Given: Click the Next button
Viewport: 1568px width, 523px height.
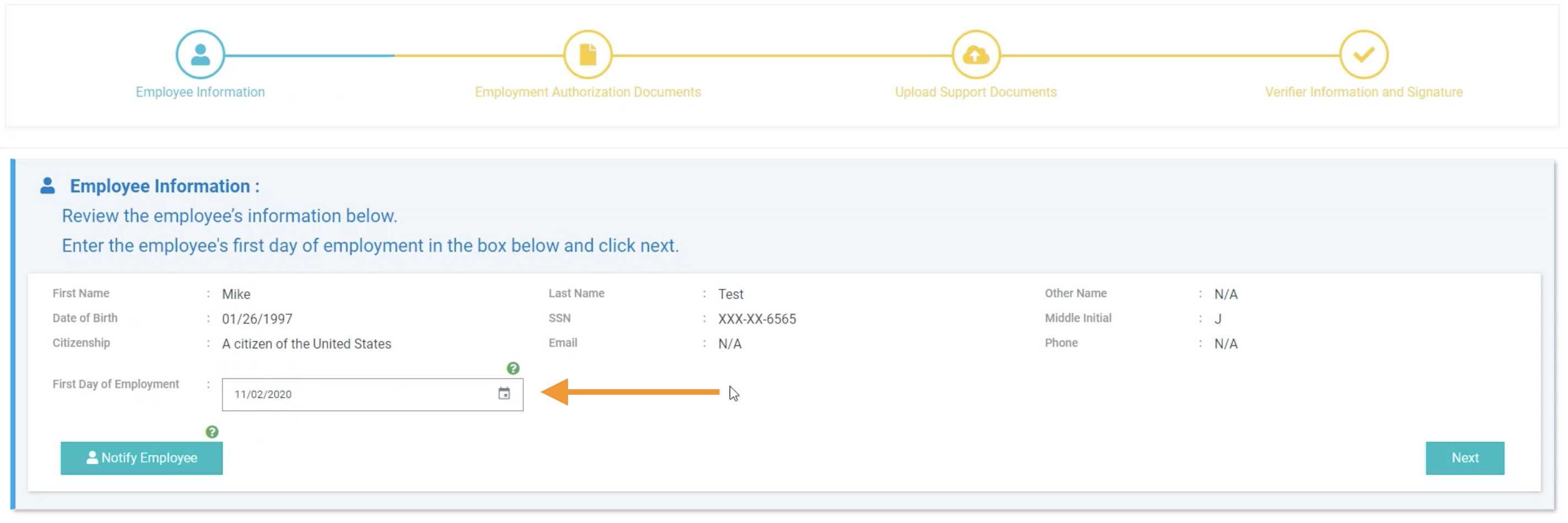Looking at the screenshot, I should tap(1464, 458).
